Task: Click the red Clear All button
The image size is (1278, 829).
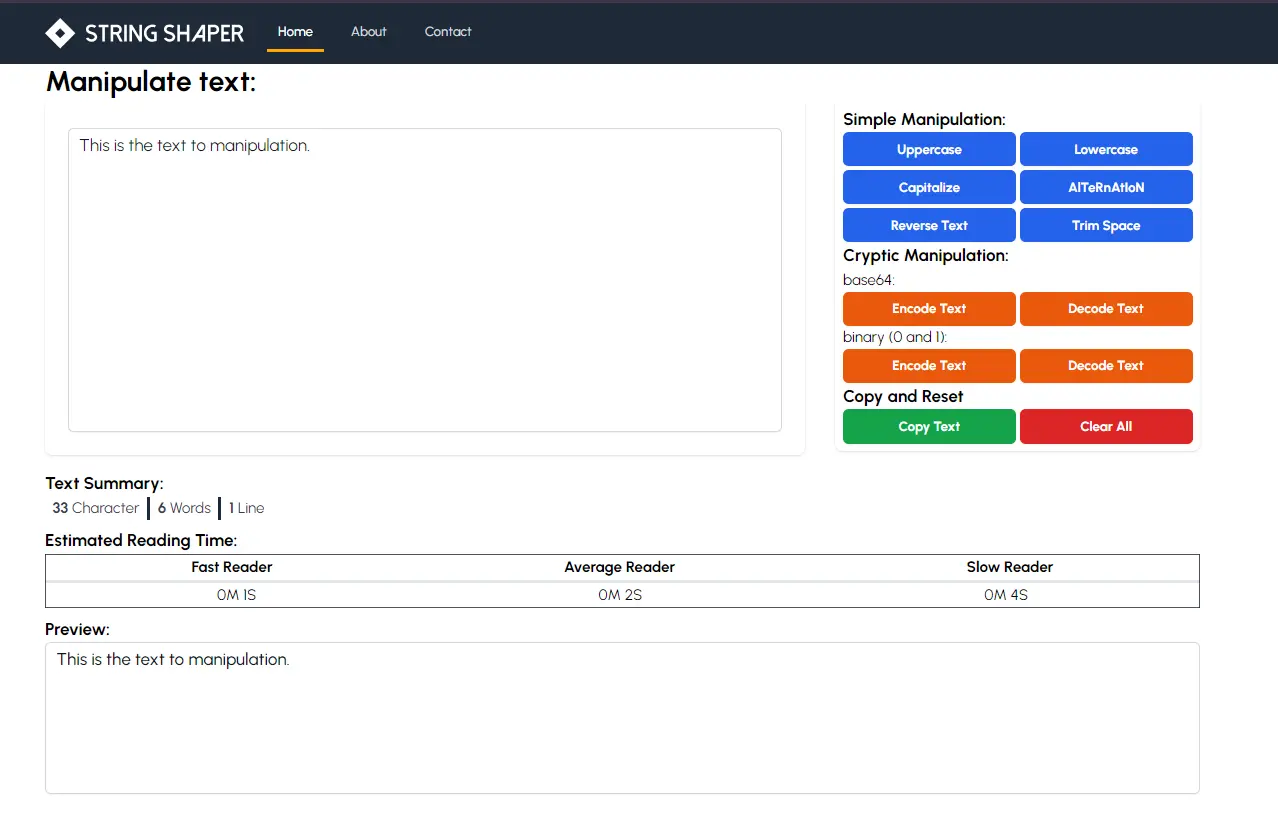Action: coord(1106,426)
